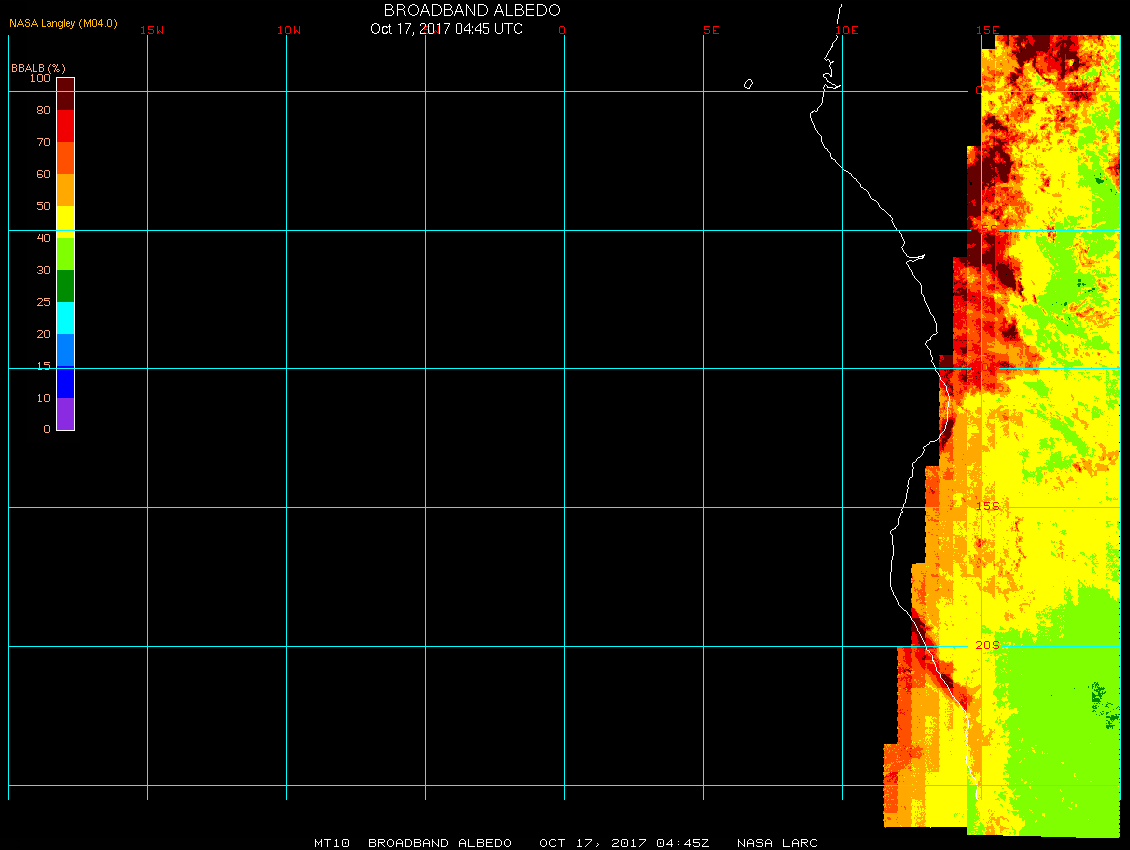Select the 20S latitude label
This screenshot has width=1130, height=850.
click(987, 645)
